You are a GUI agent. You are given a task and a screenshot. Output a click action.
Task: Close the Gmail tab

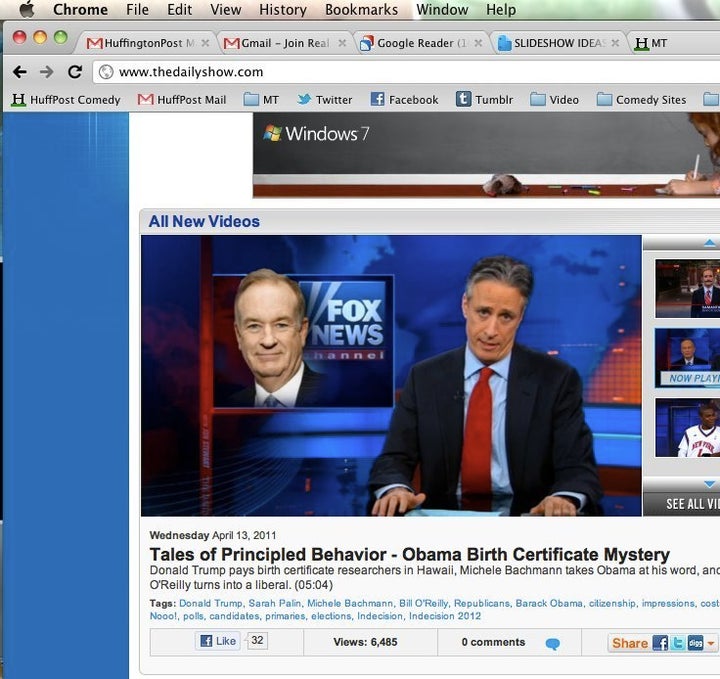pyautogui.click(x=342, y=43)
